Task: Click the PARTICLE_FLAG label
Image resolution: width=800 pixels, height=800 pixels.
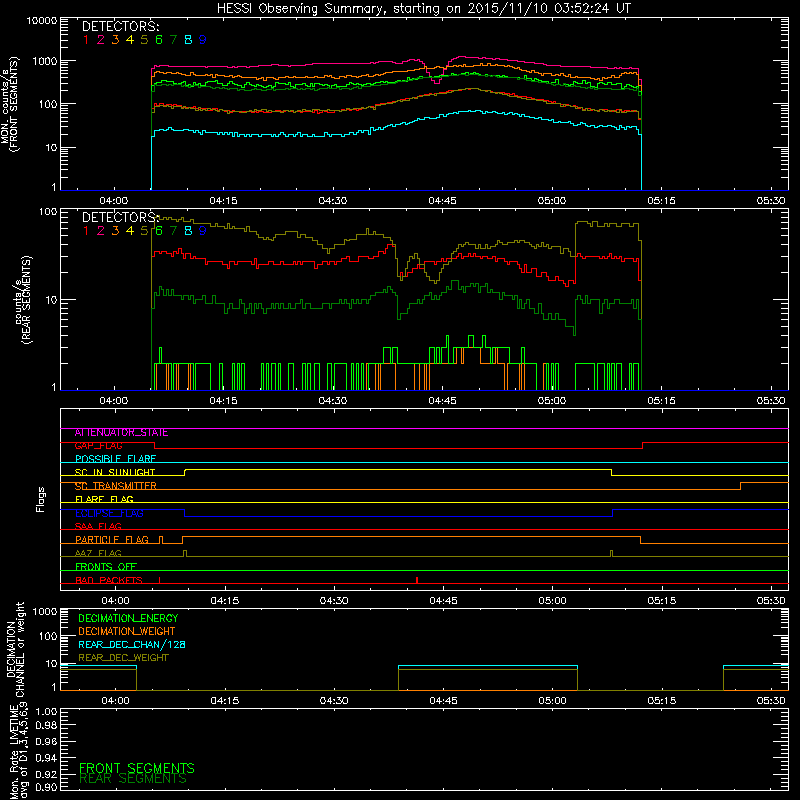Action: (x=112, y=540)
